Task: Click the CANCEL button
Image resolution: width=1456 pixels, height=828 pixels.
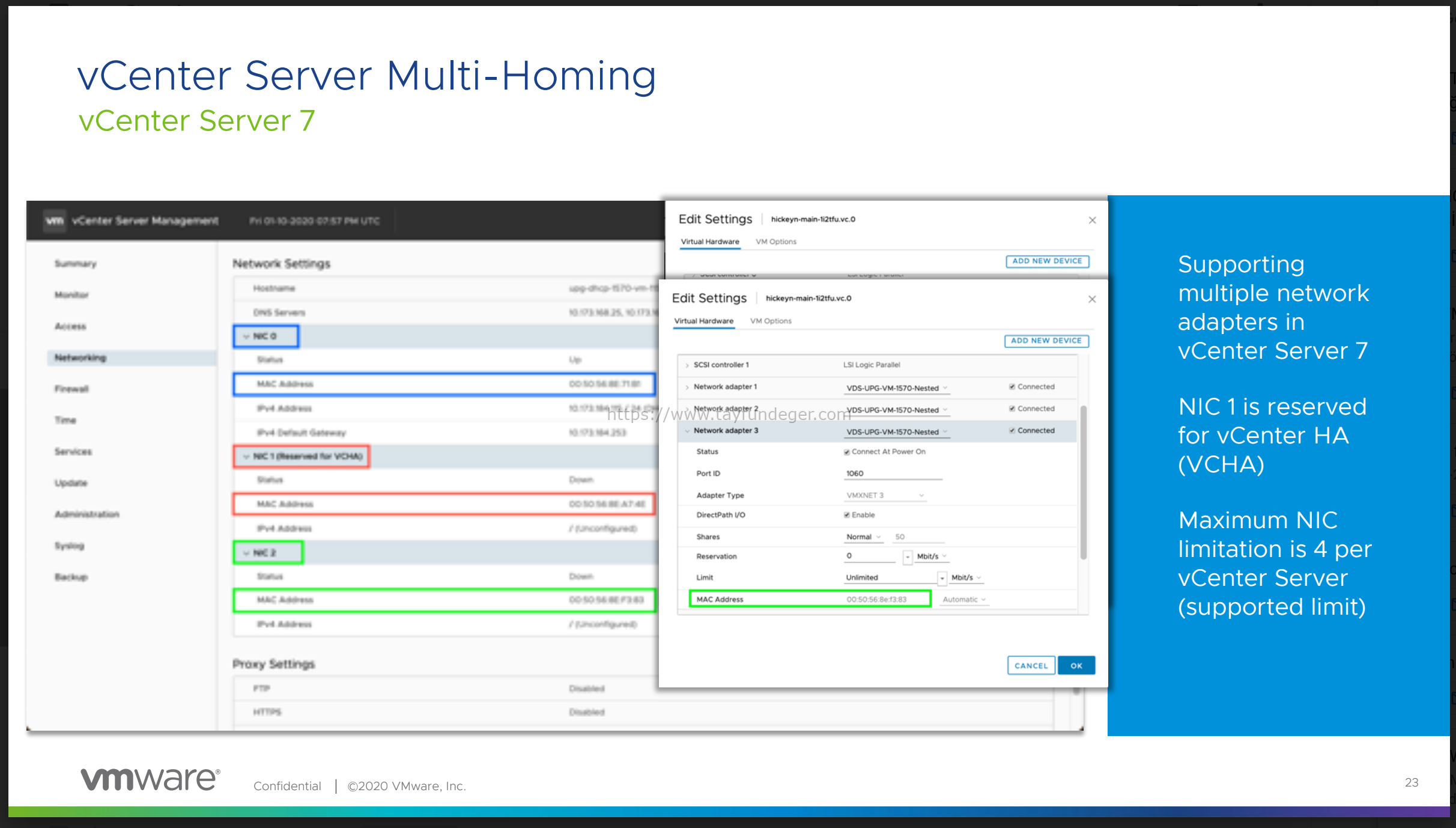Action: tap(1031, 666)
